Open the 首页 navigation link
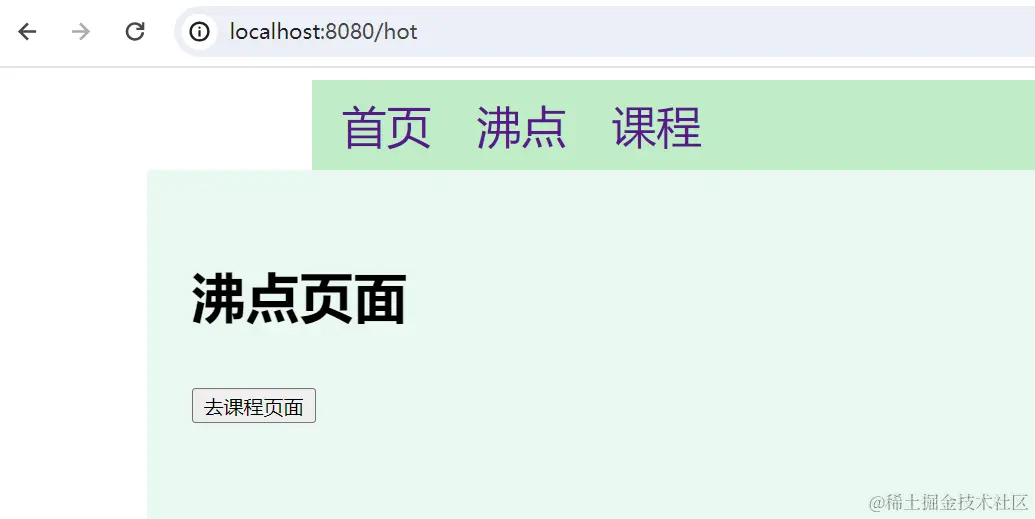The width and height of the screenshot is (1035, 519). click(387, 127)
